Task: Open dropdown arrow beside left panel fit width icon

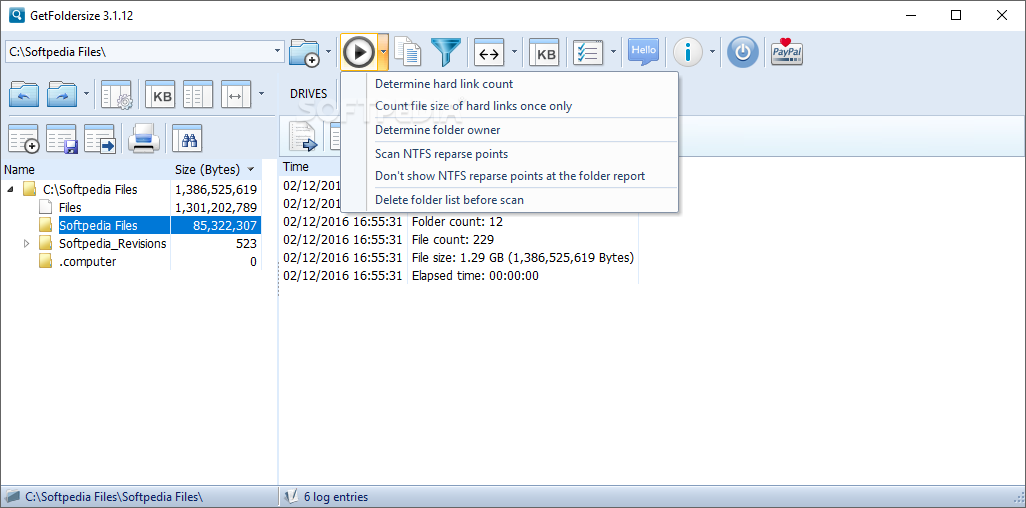Action: click(261, 94)
